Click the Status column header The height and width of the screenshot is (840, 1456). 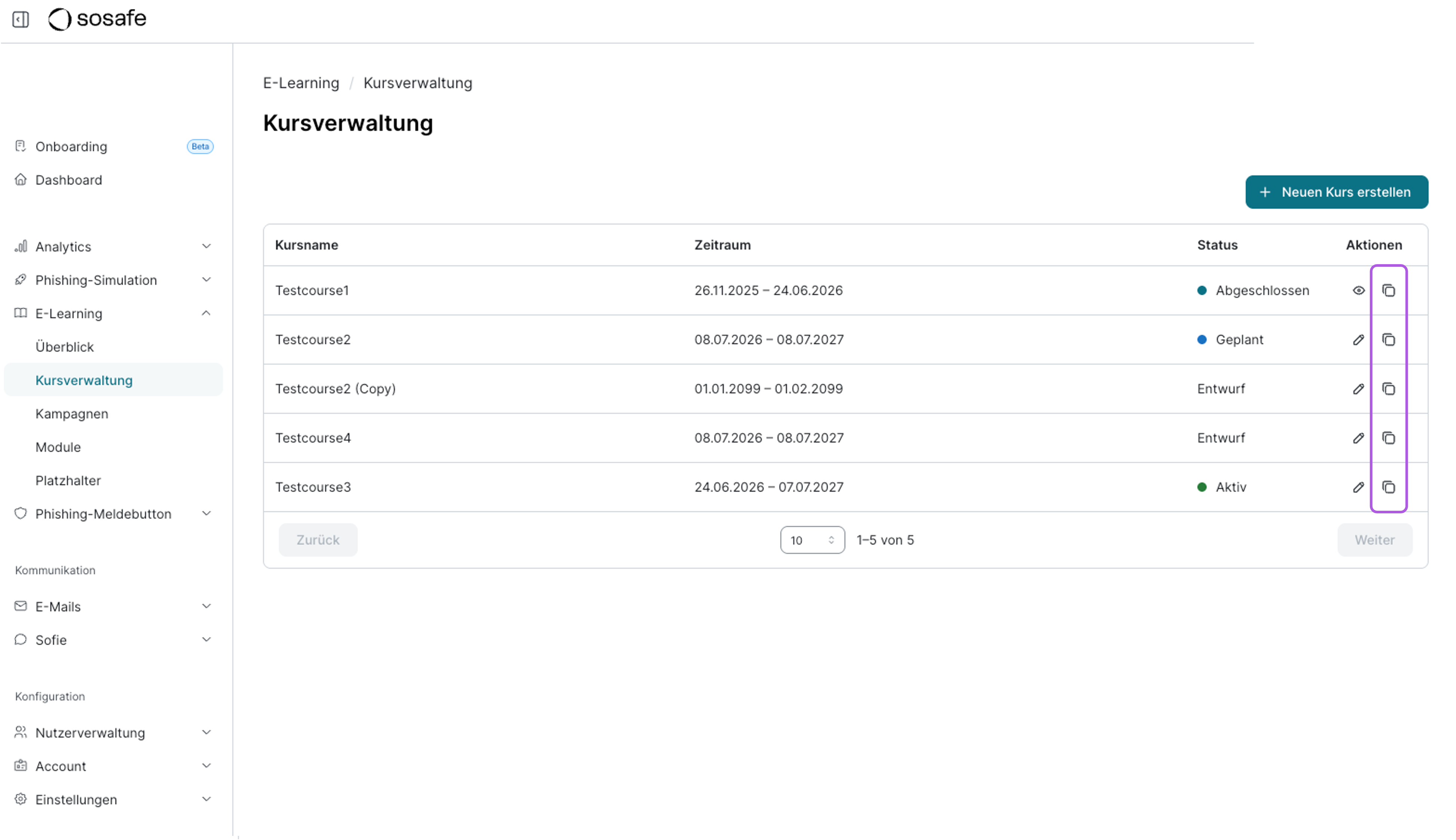pos(1217,245)
